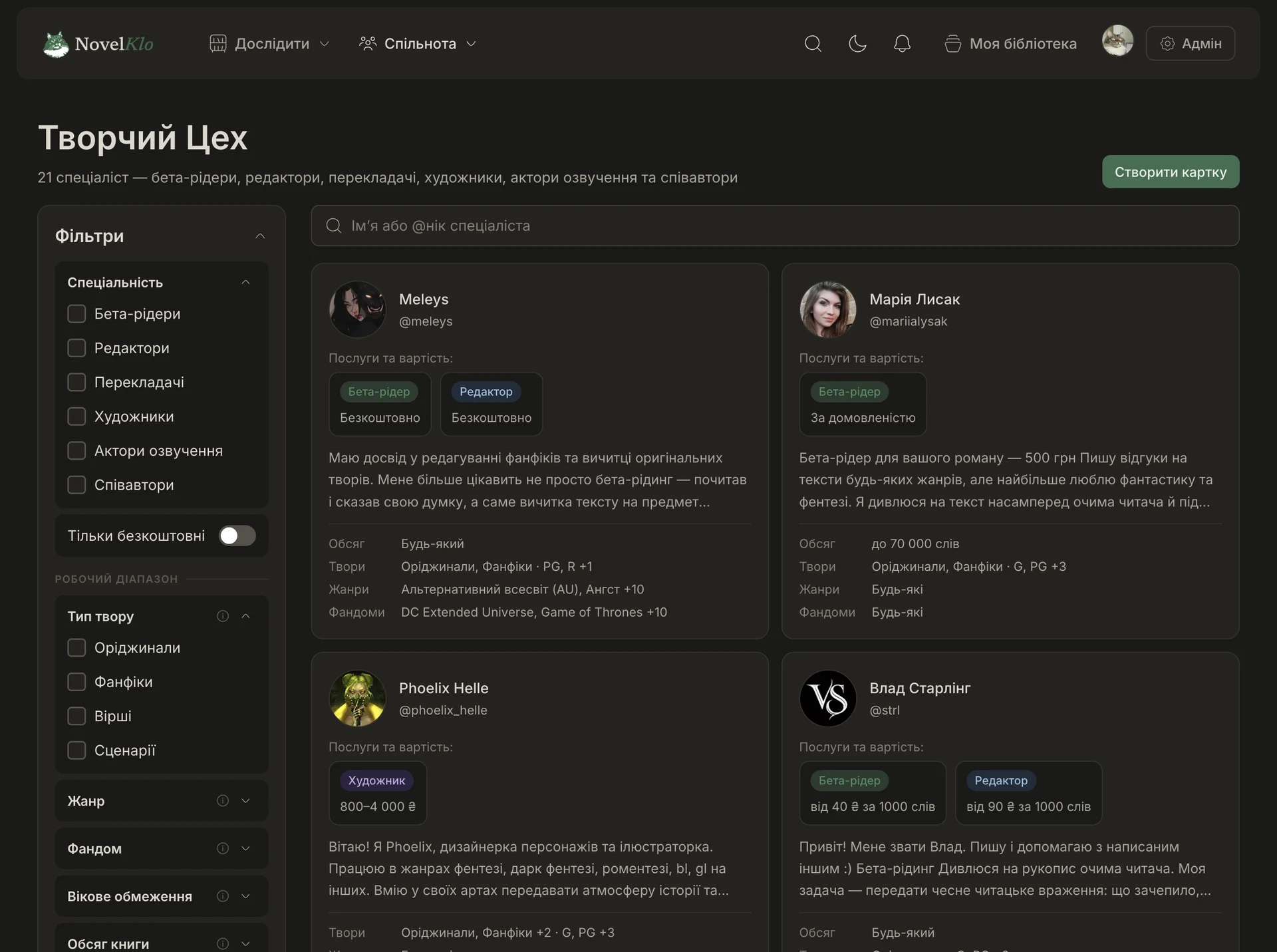Expand the Обсяг книги filter
This screenshot has width=1277, height=952.
tap(245, 943)
